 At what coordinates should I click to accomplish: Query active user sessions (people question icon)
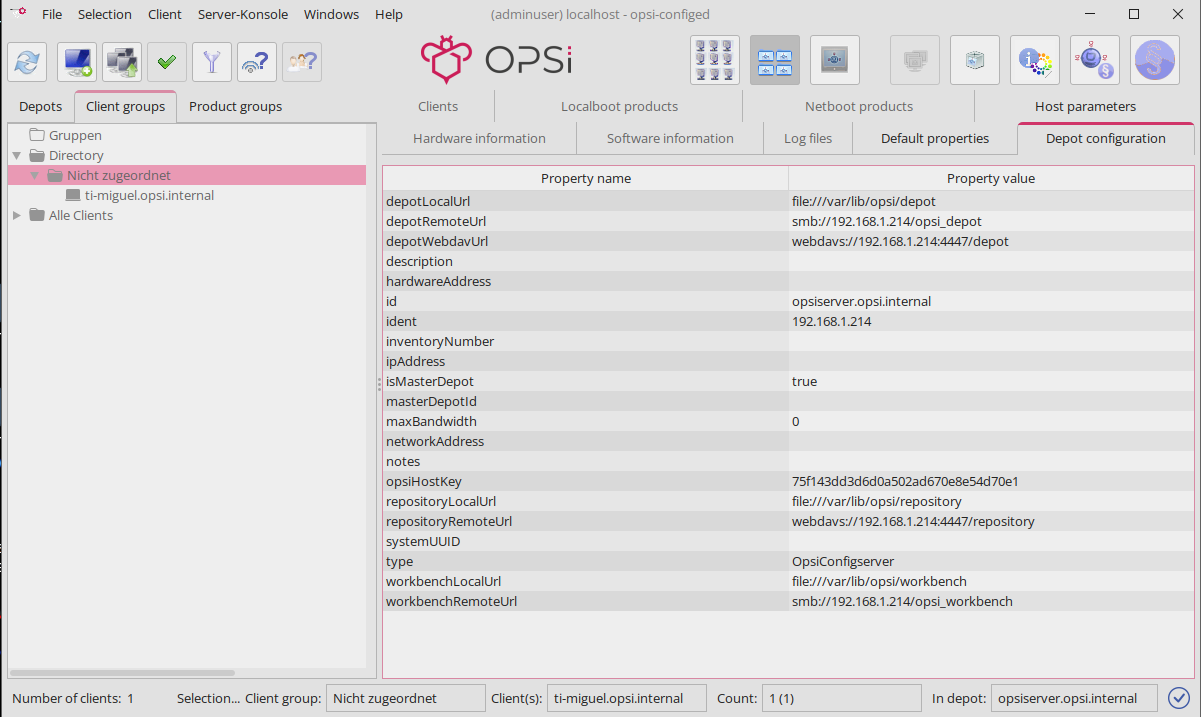point(302,61)
